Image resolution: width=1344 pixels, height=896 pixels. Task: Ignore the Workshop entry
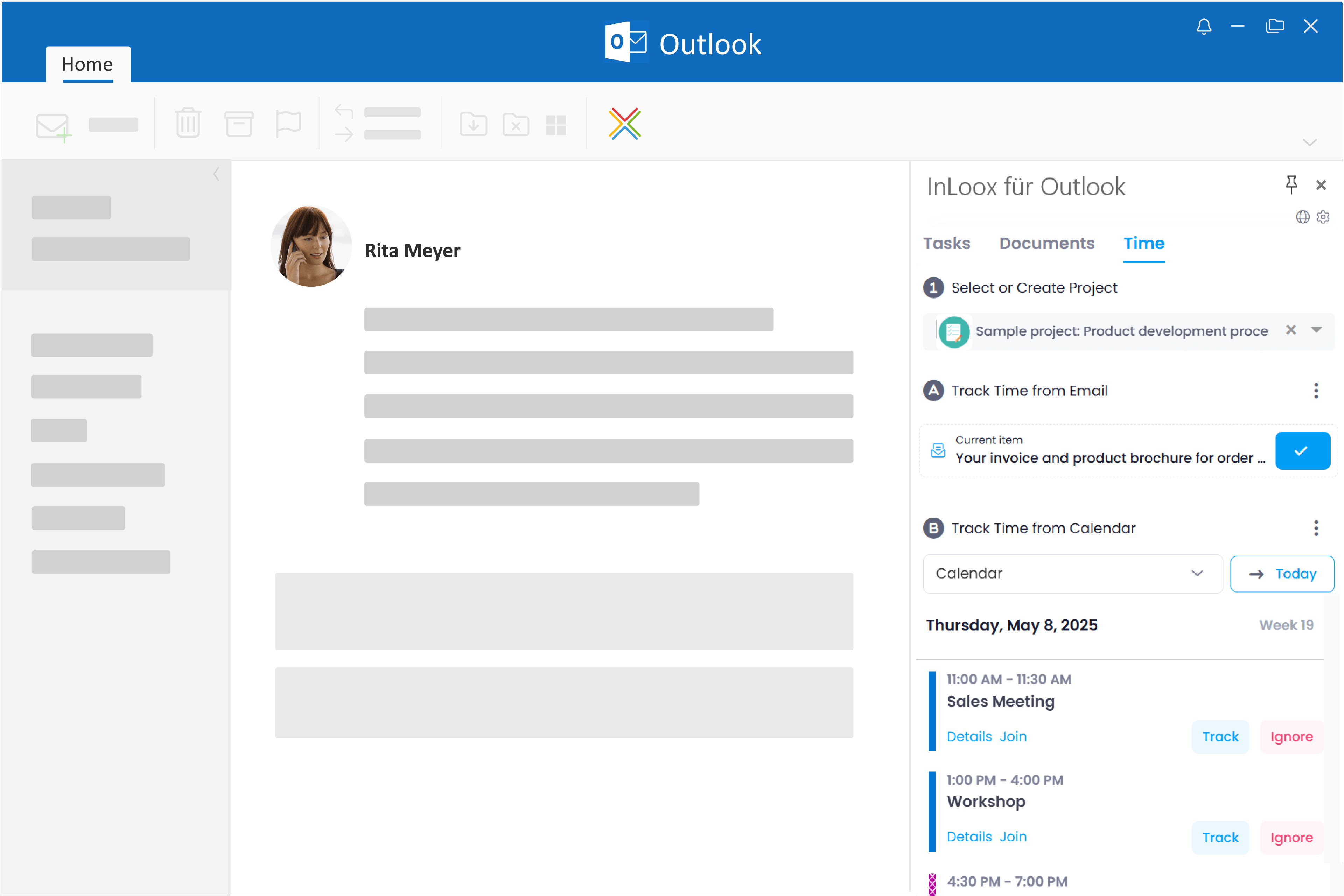coord(1291,837)
